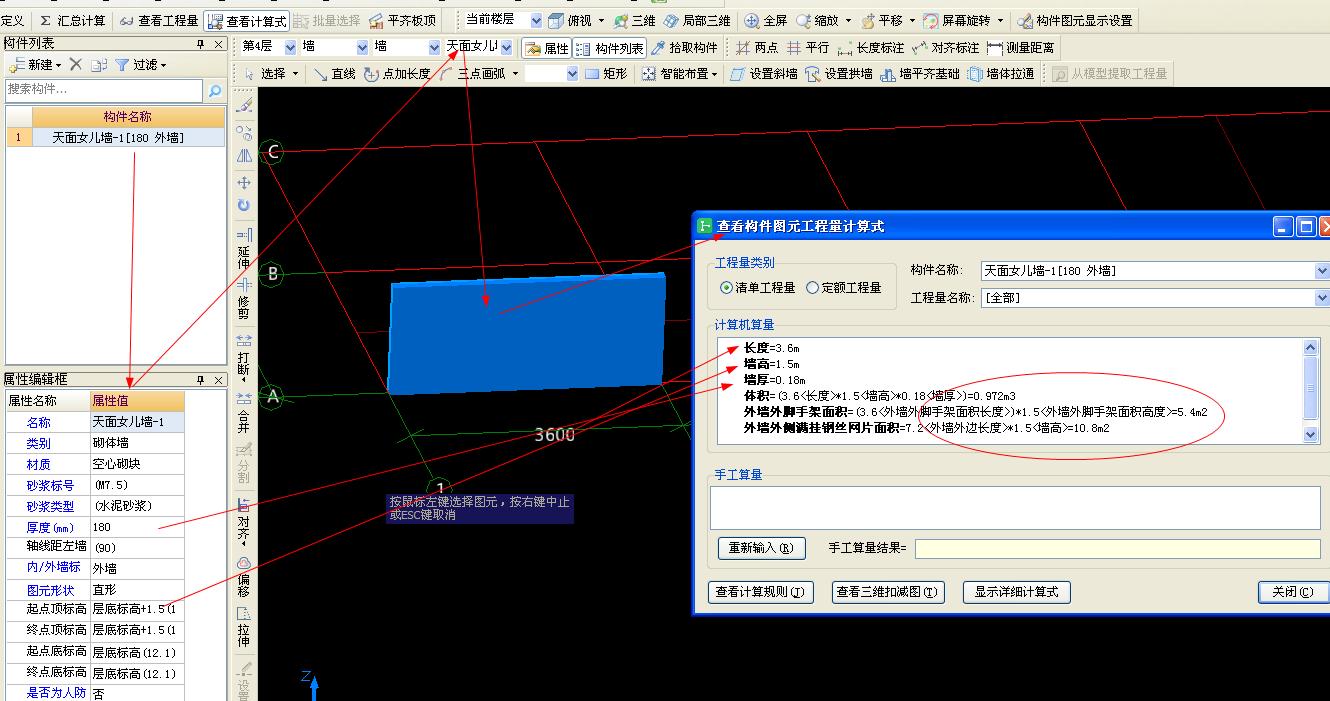Click the 平齐板顶 toolbar tool
The image size is (1330, 701).
402,20
